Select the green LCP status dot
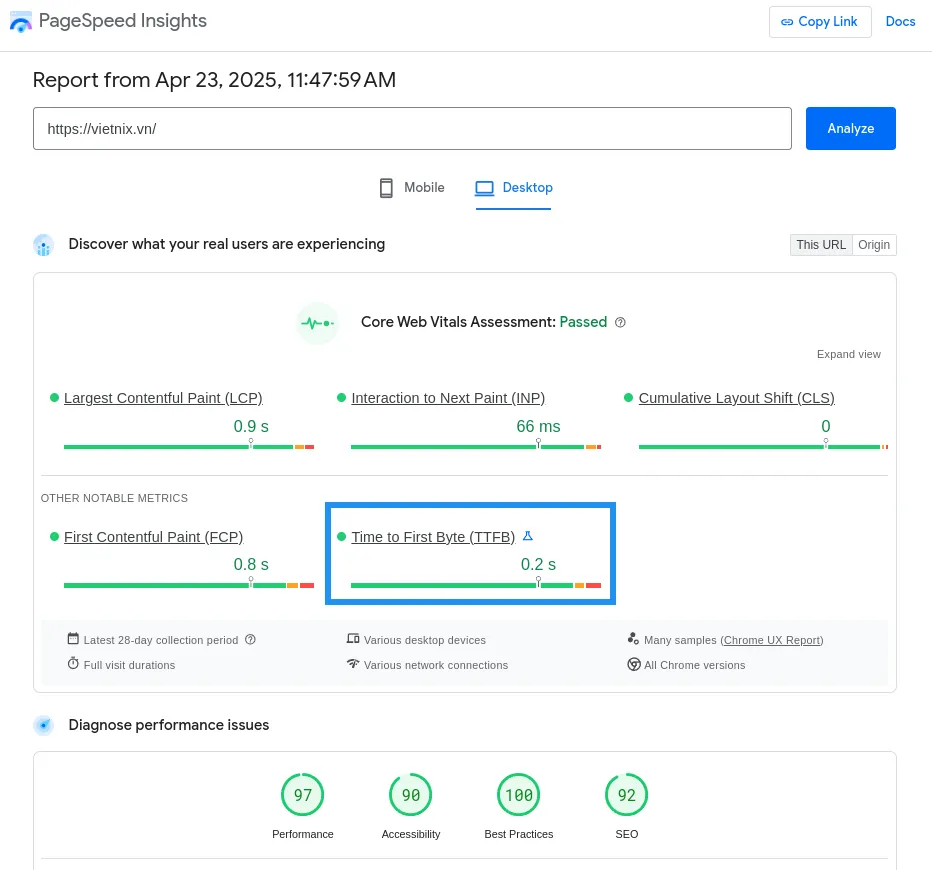 pyautogui.click(x=54, y=397)
